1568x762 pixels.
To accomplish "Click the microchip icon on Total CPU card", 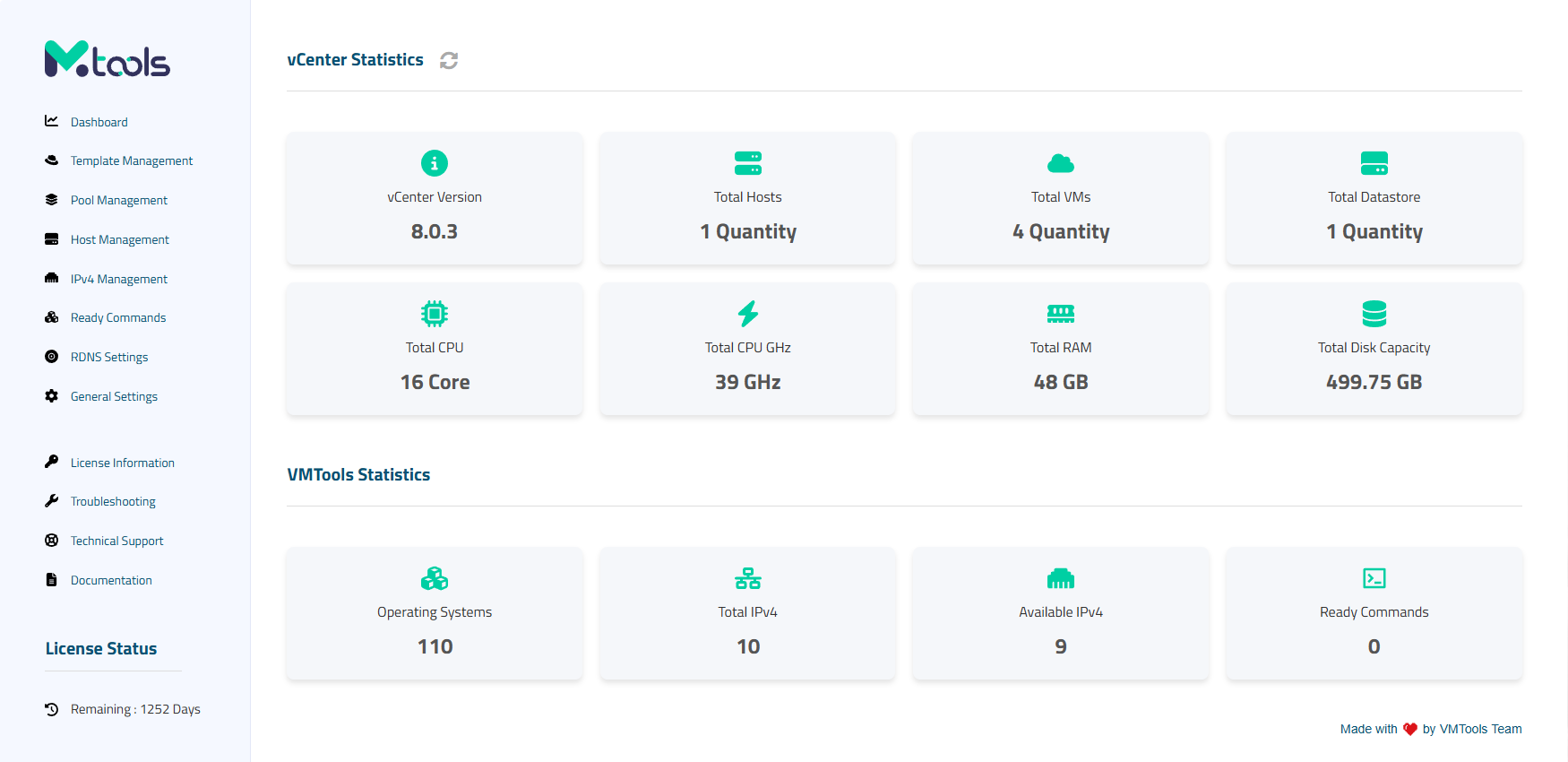I will click(x=435, y=314).
